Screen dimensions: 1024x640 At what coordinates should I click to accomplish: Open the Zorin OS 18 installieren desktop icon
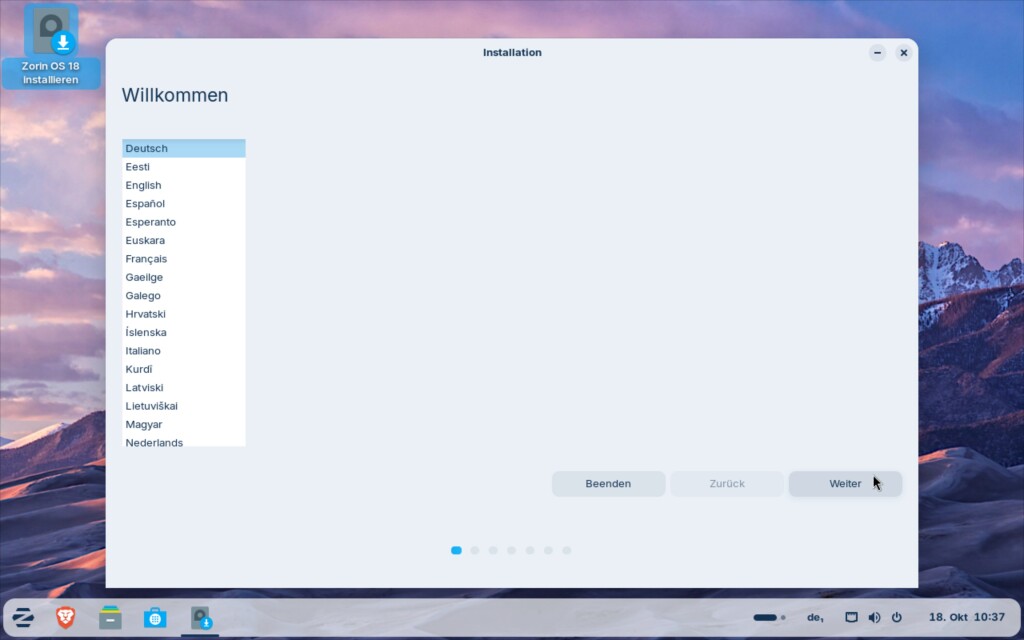click(x=51, y=47)
